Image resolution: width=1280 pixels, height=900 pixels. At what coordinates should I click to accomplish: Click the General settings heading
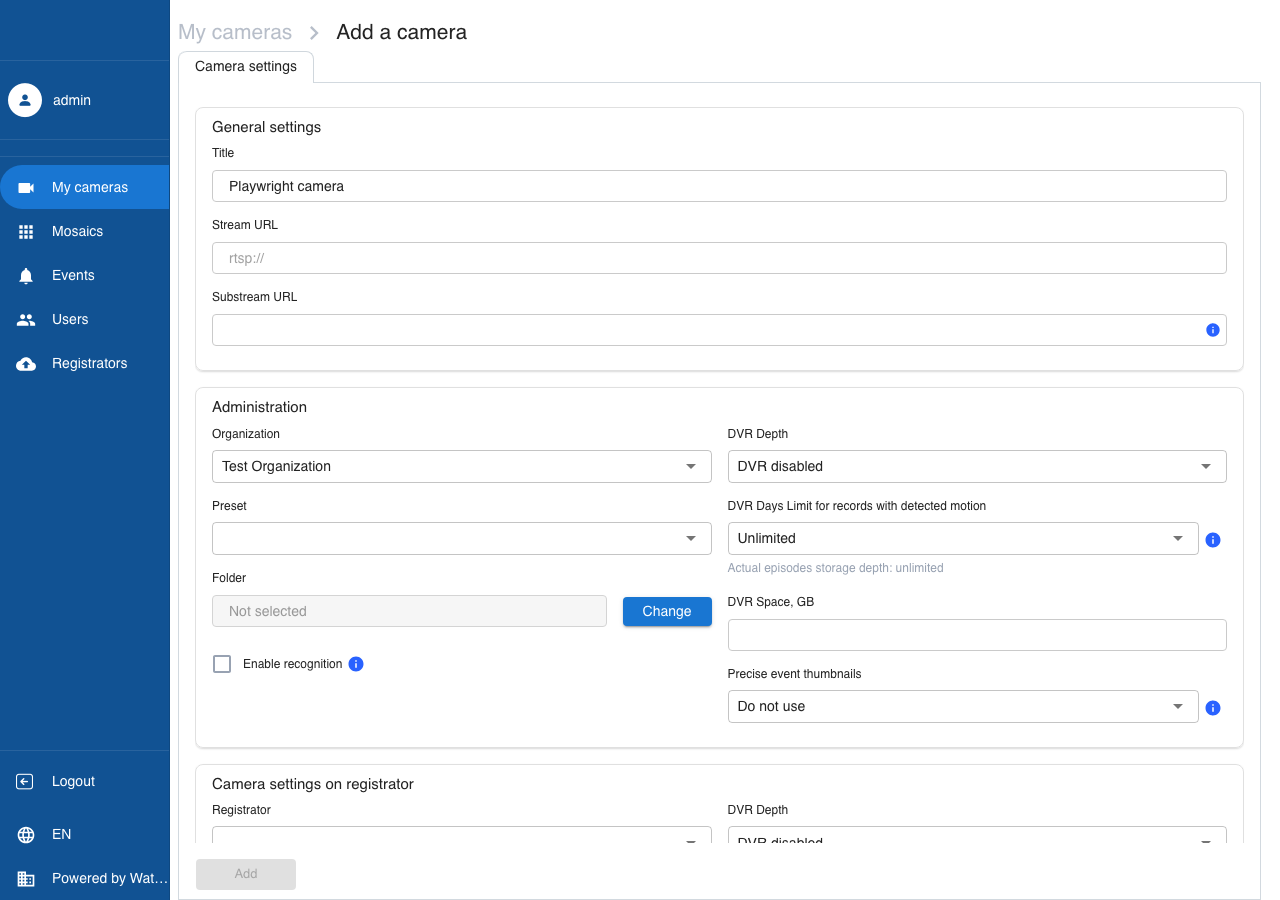click(266, 127)
